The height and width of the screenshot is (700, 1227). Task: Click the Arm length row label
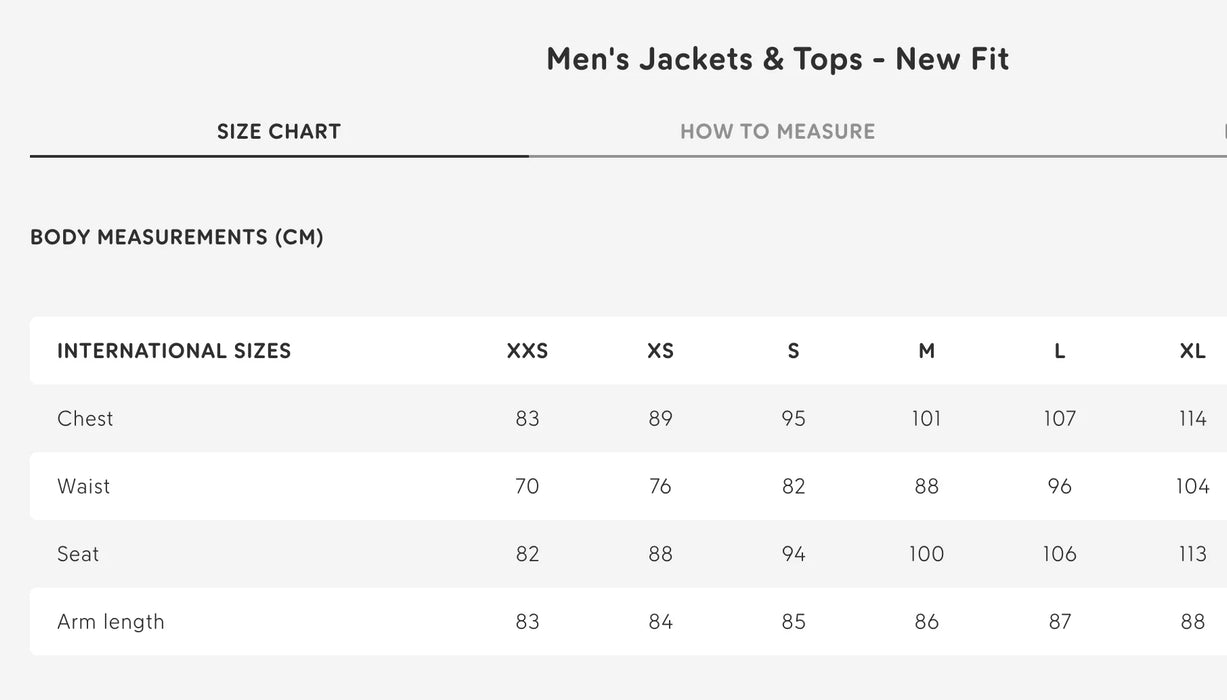point(111,621)
